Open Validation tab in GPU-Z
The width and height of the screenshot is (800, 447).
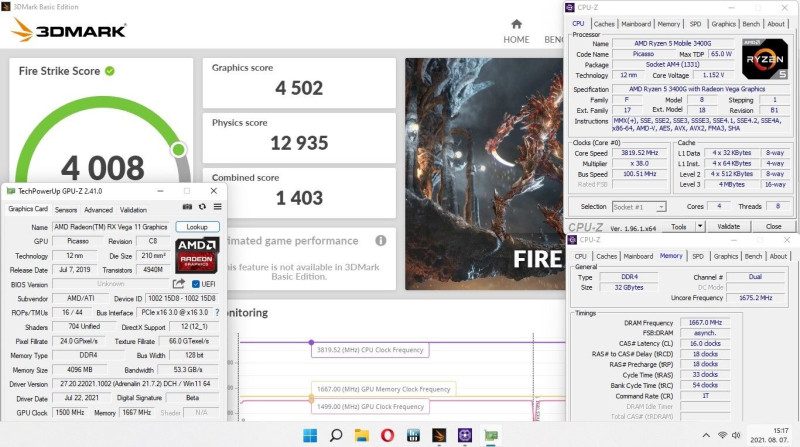(133, 210)
